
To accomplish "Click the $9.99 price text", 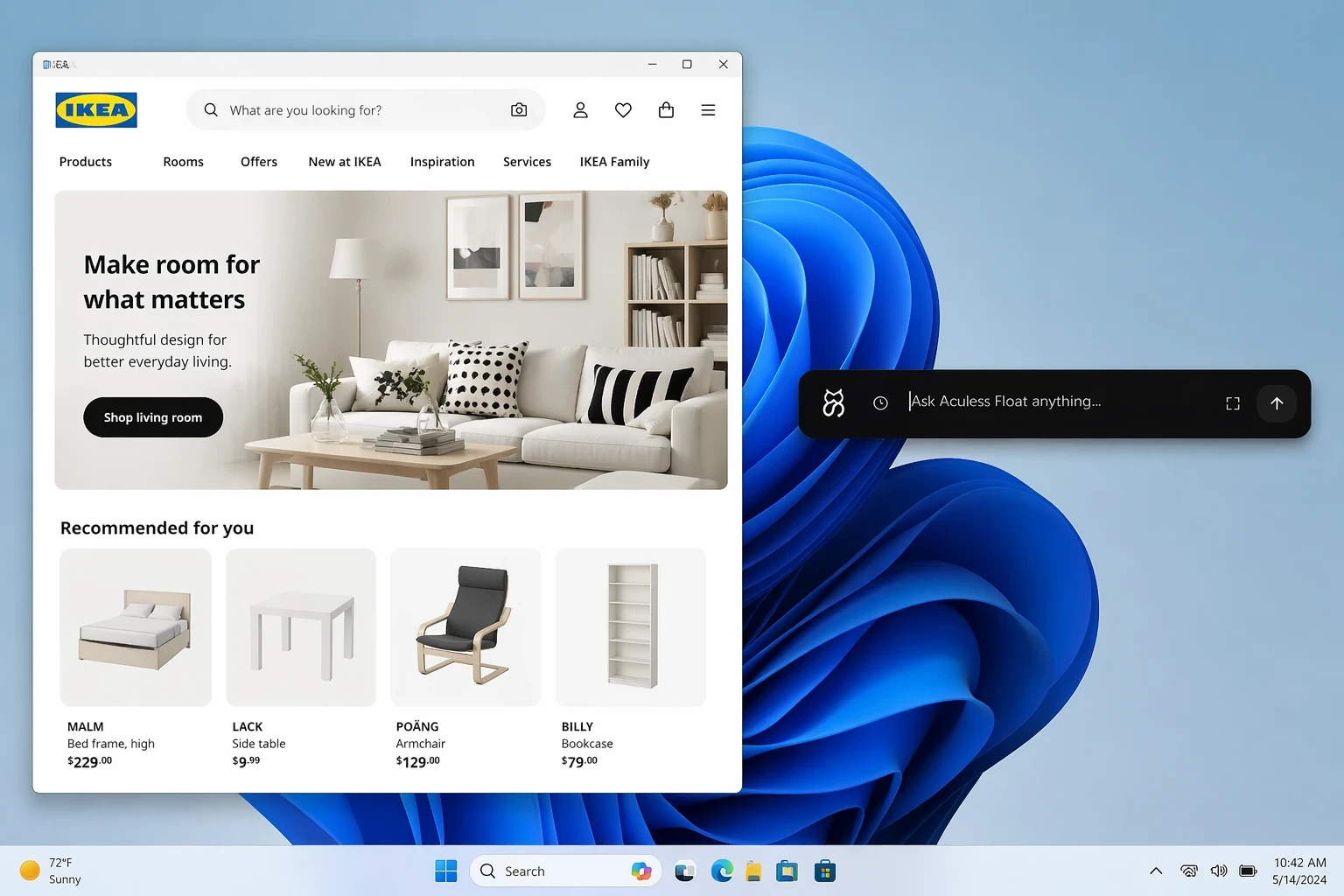I will pos(246,761).
